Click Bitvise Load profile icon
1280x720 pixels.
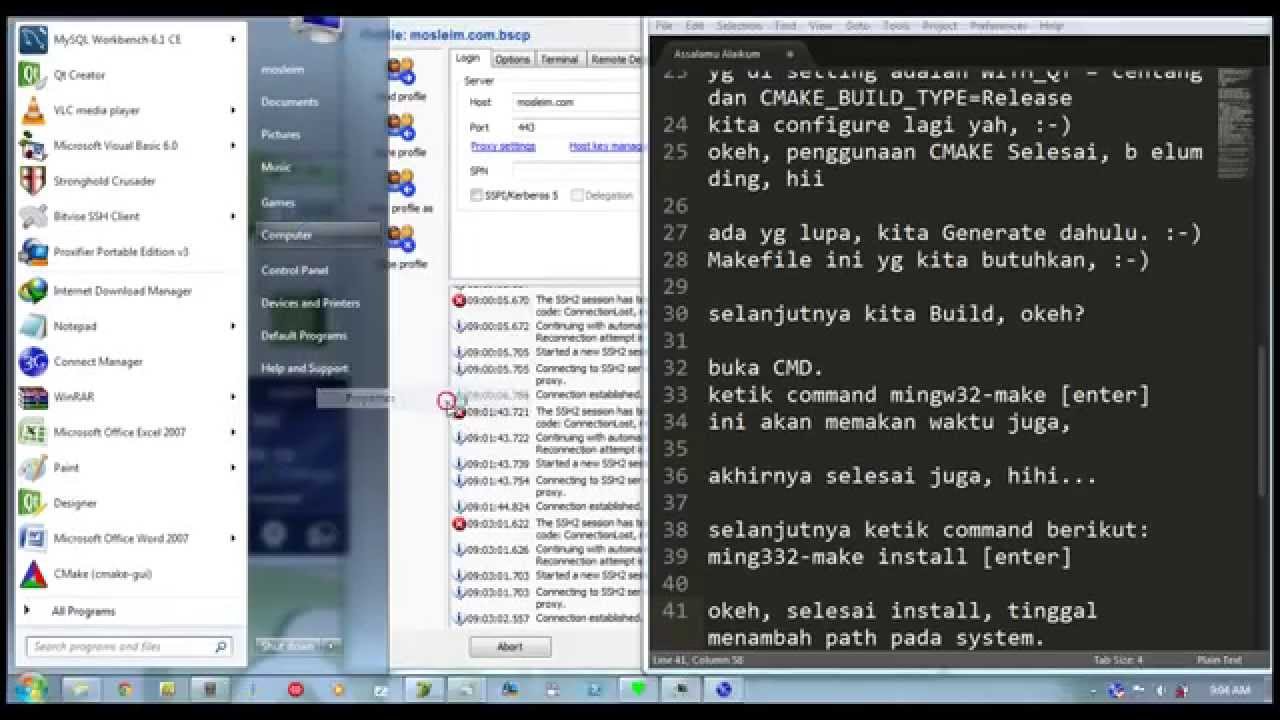click(x=402, y=72)
